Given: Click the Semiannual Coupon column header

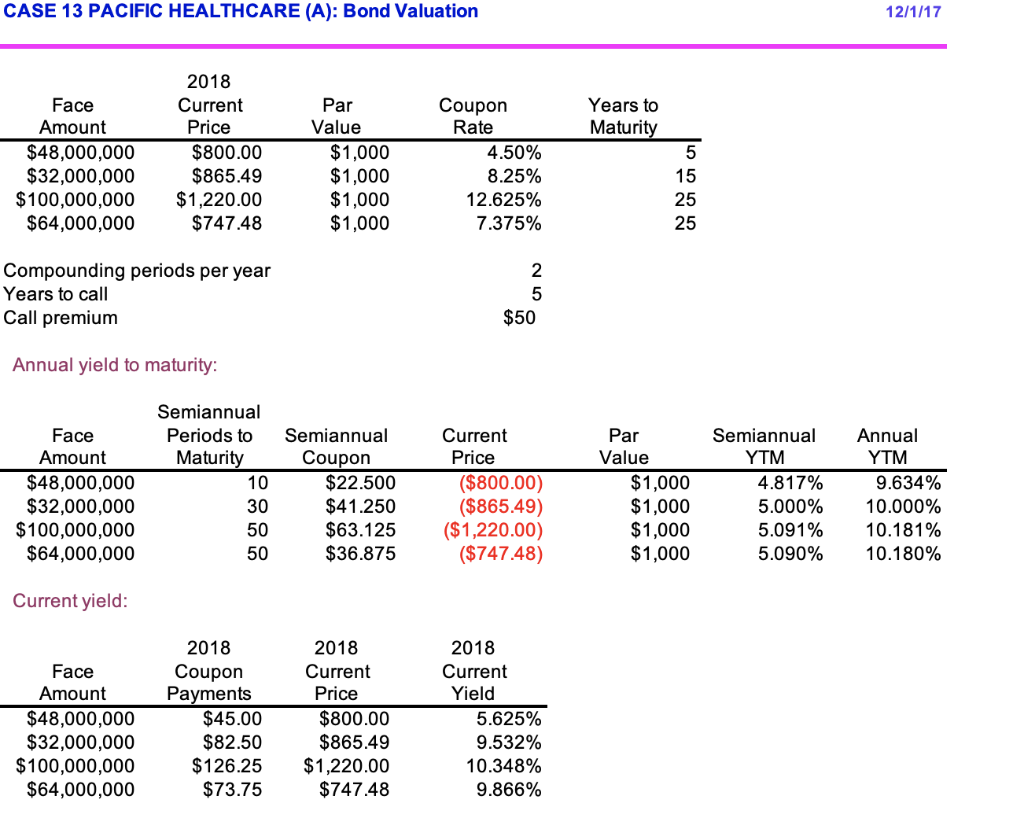Looking at the screenshot, I should point(336,447).
